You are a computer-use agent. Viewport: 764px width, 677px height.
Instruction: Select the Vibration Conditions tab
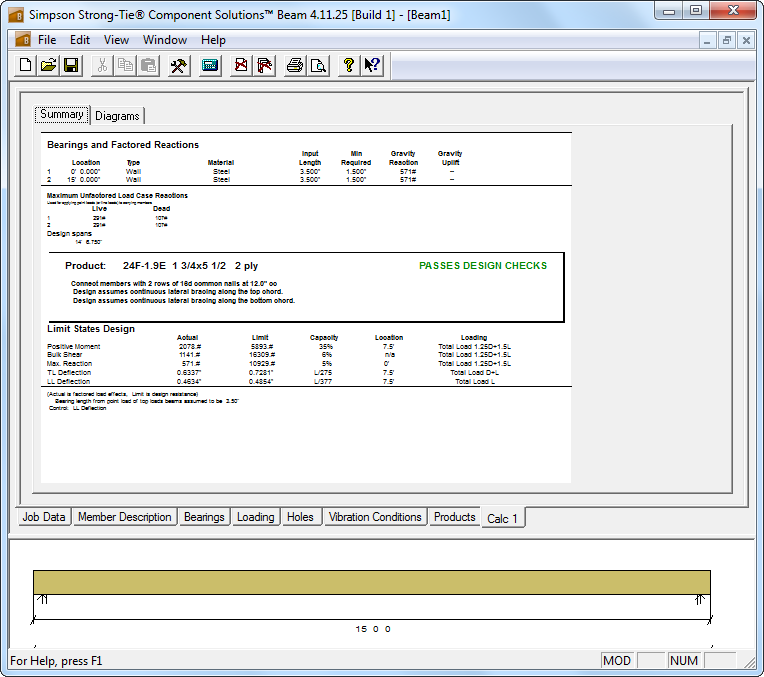[x=375, y=517]
